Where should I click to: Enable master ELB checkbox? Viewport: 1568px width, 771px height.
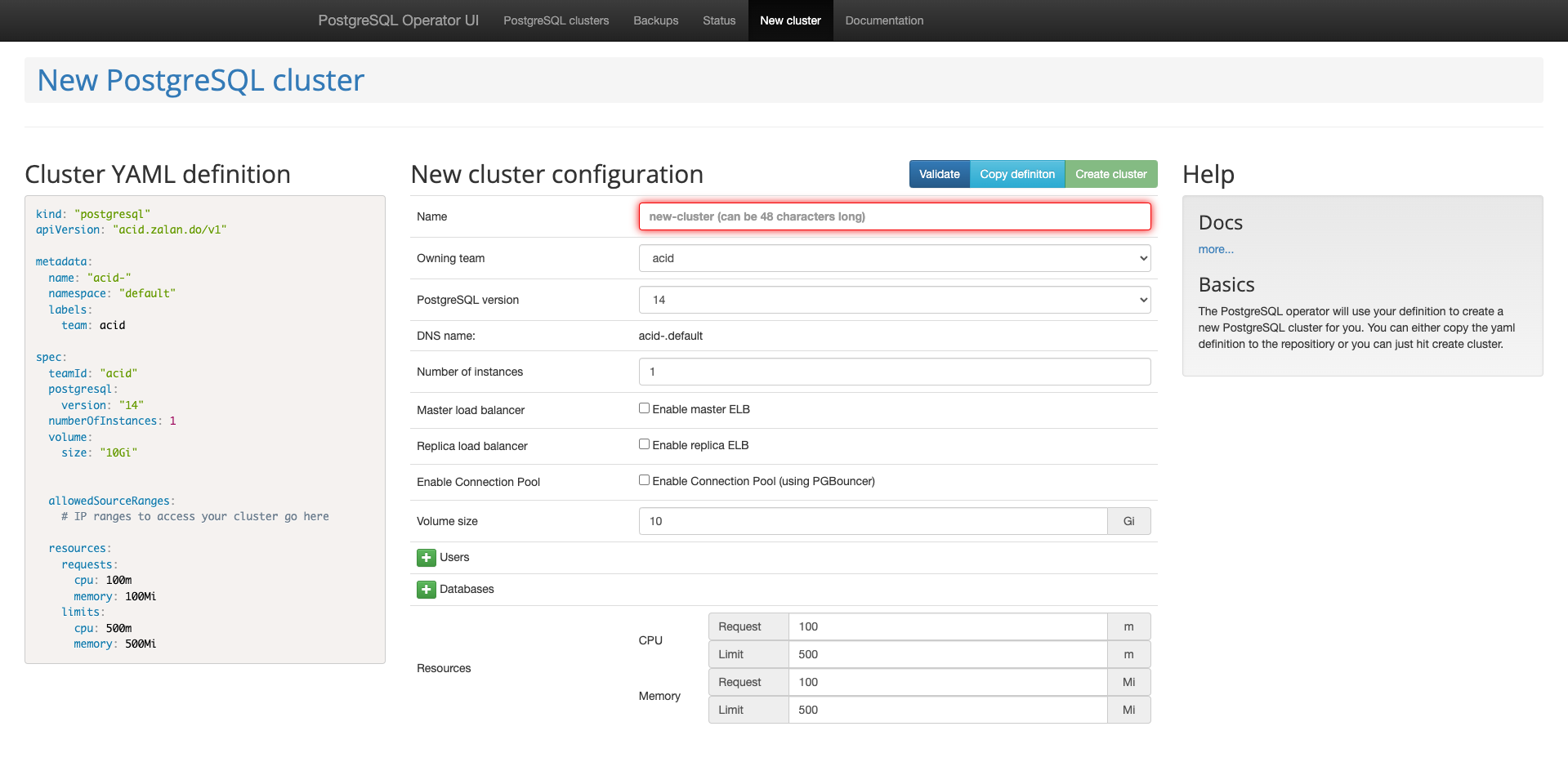644,408
